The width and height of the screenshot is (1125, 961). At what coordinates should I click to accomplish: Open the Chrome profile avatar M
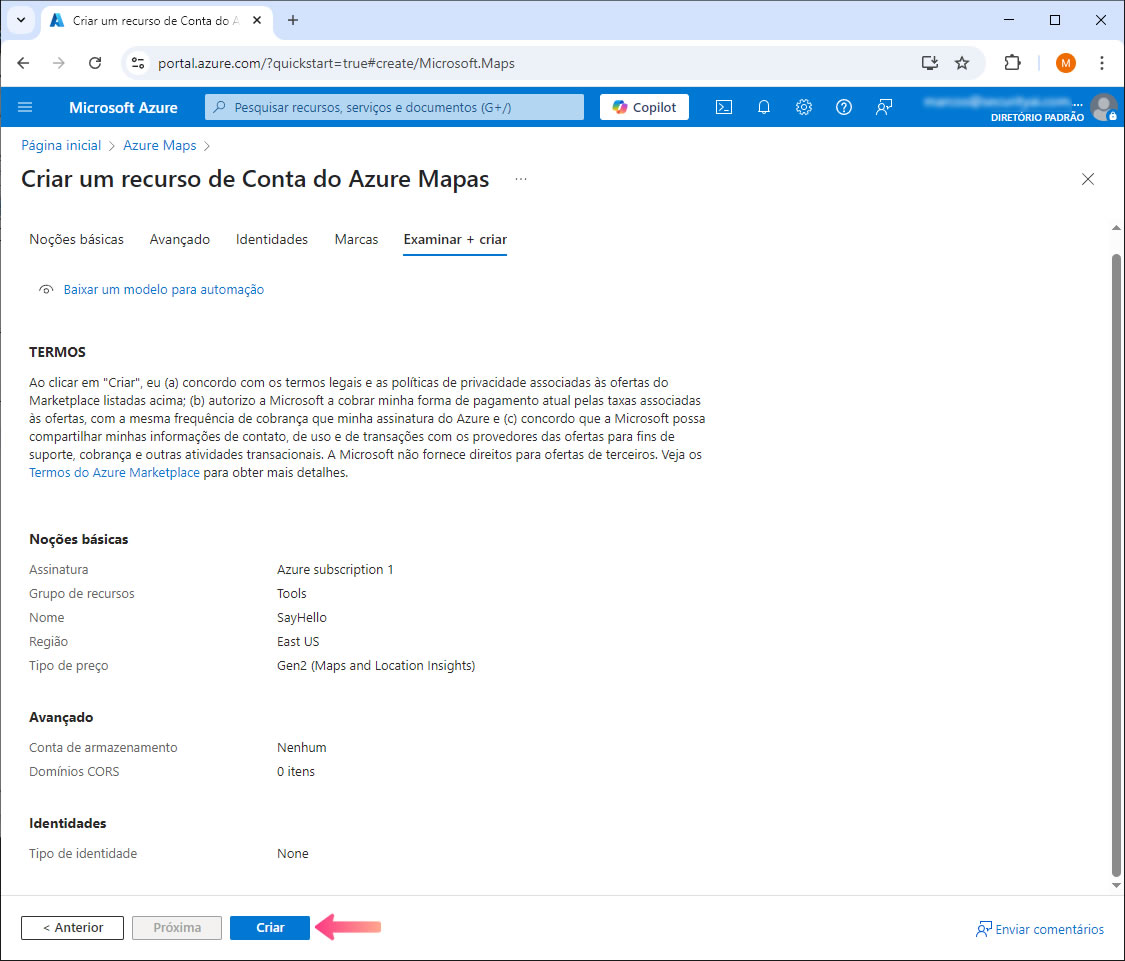point(1065,63)
